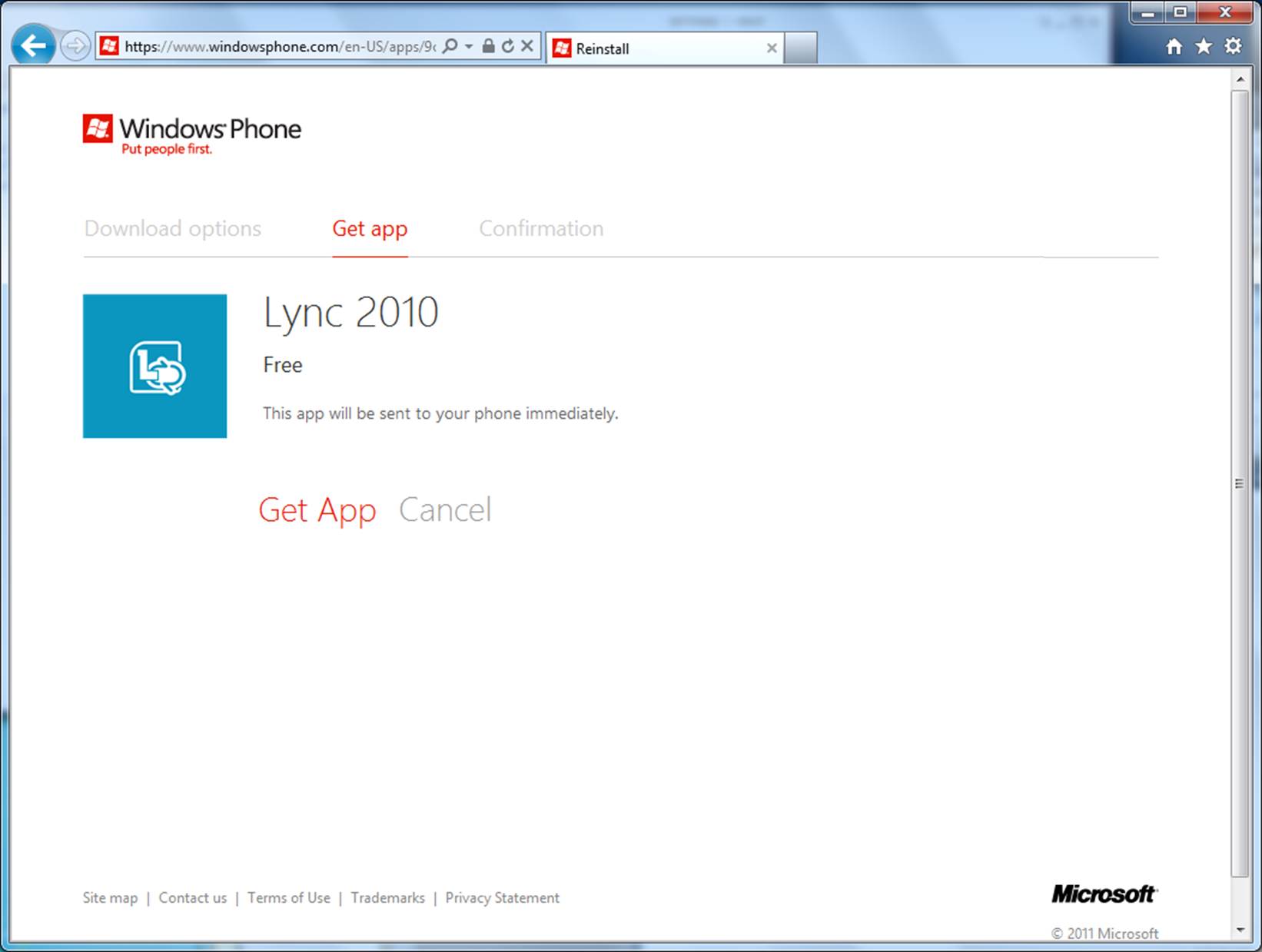Click the scrollbar up arrow

click(1240, 79)
